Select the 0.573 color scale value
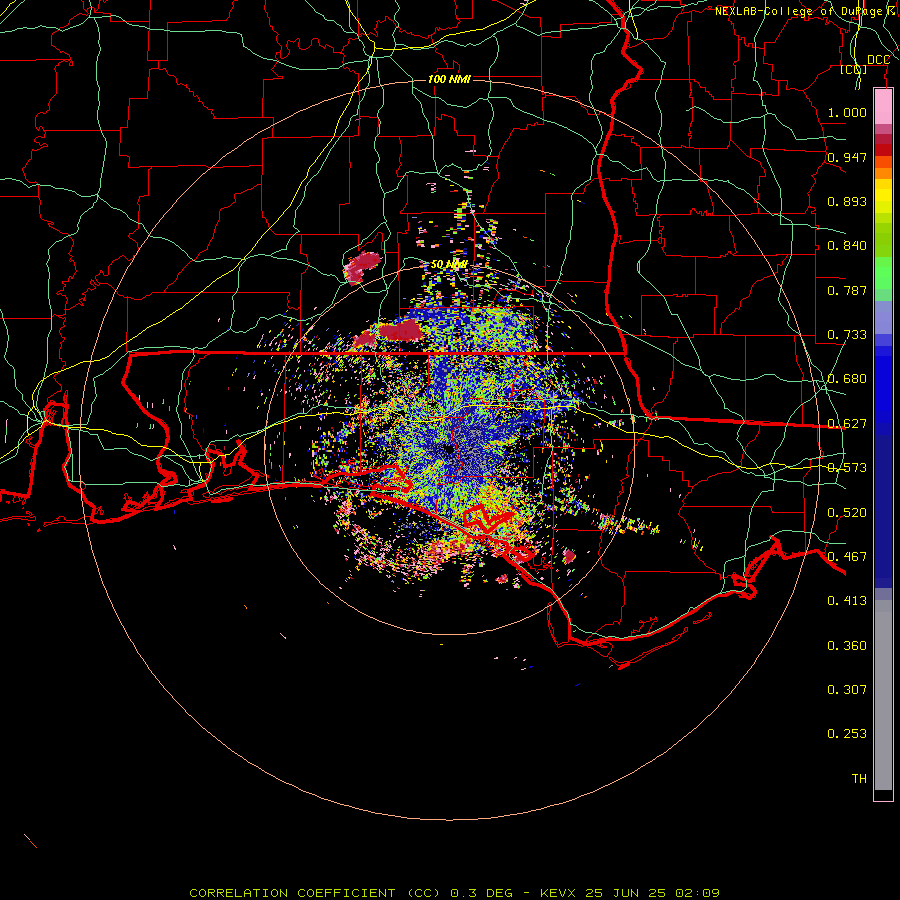 click(847, 468)
